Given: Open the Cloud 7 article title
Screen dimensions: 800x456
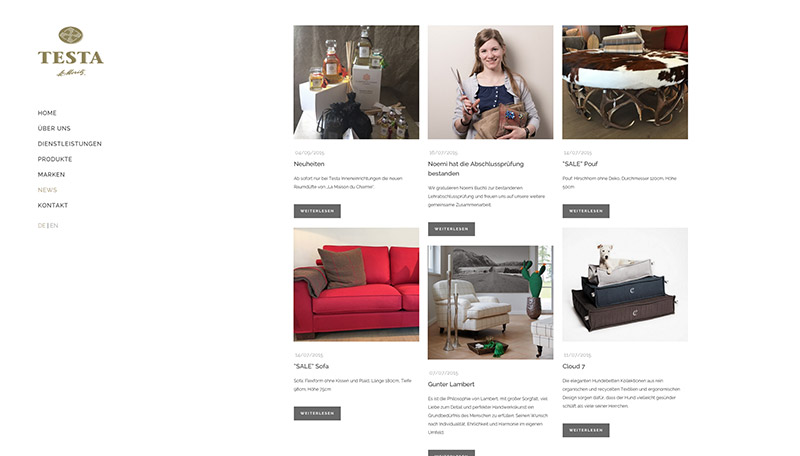Looking at the screenshot, I should pyautogui.click(x=573, y=366).
